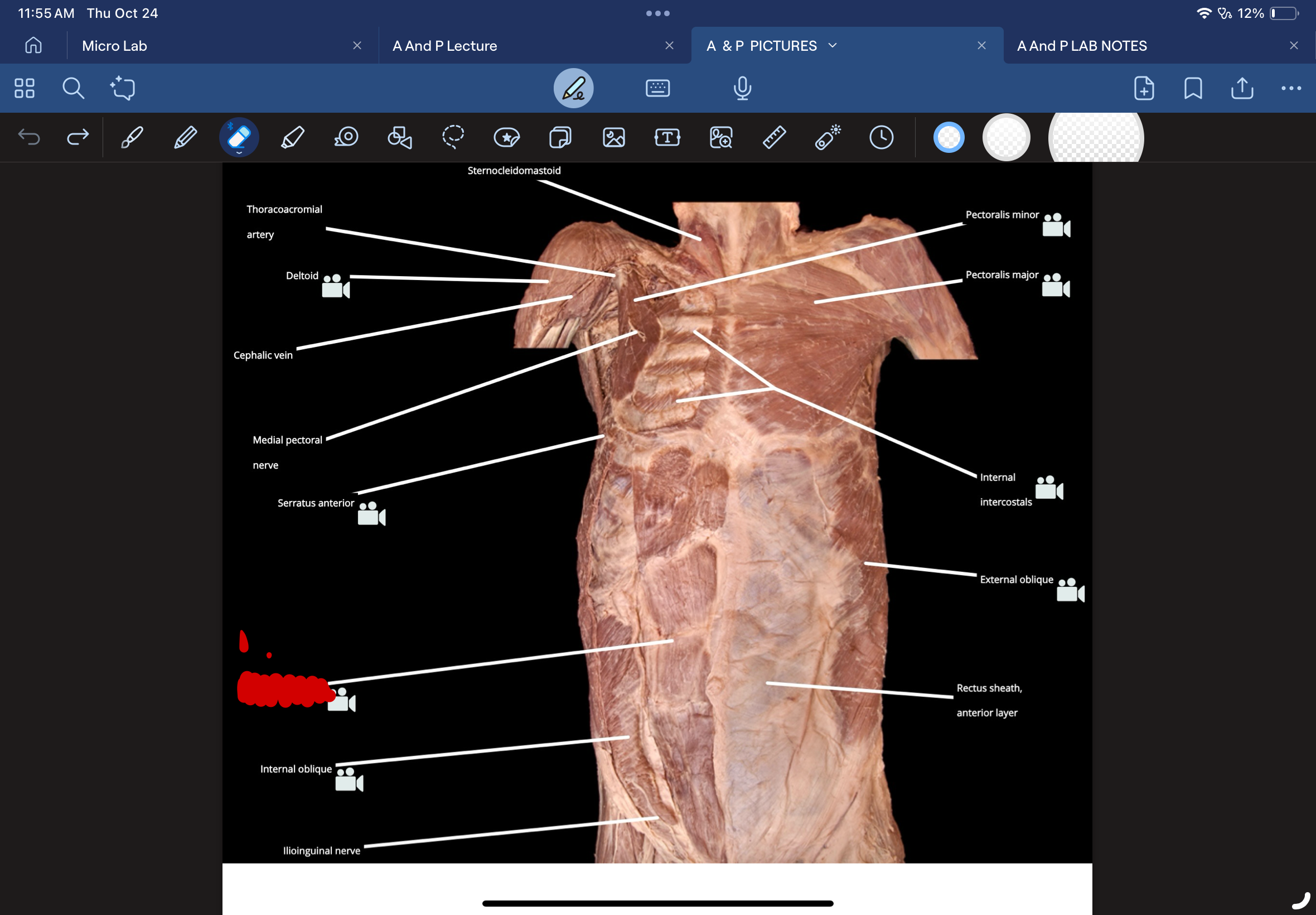Close the A And P LAB NOTES tab
The width and height of the screenshot is (1316, 915).
point(1294,45)
